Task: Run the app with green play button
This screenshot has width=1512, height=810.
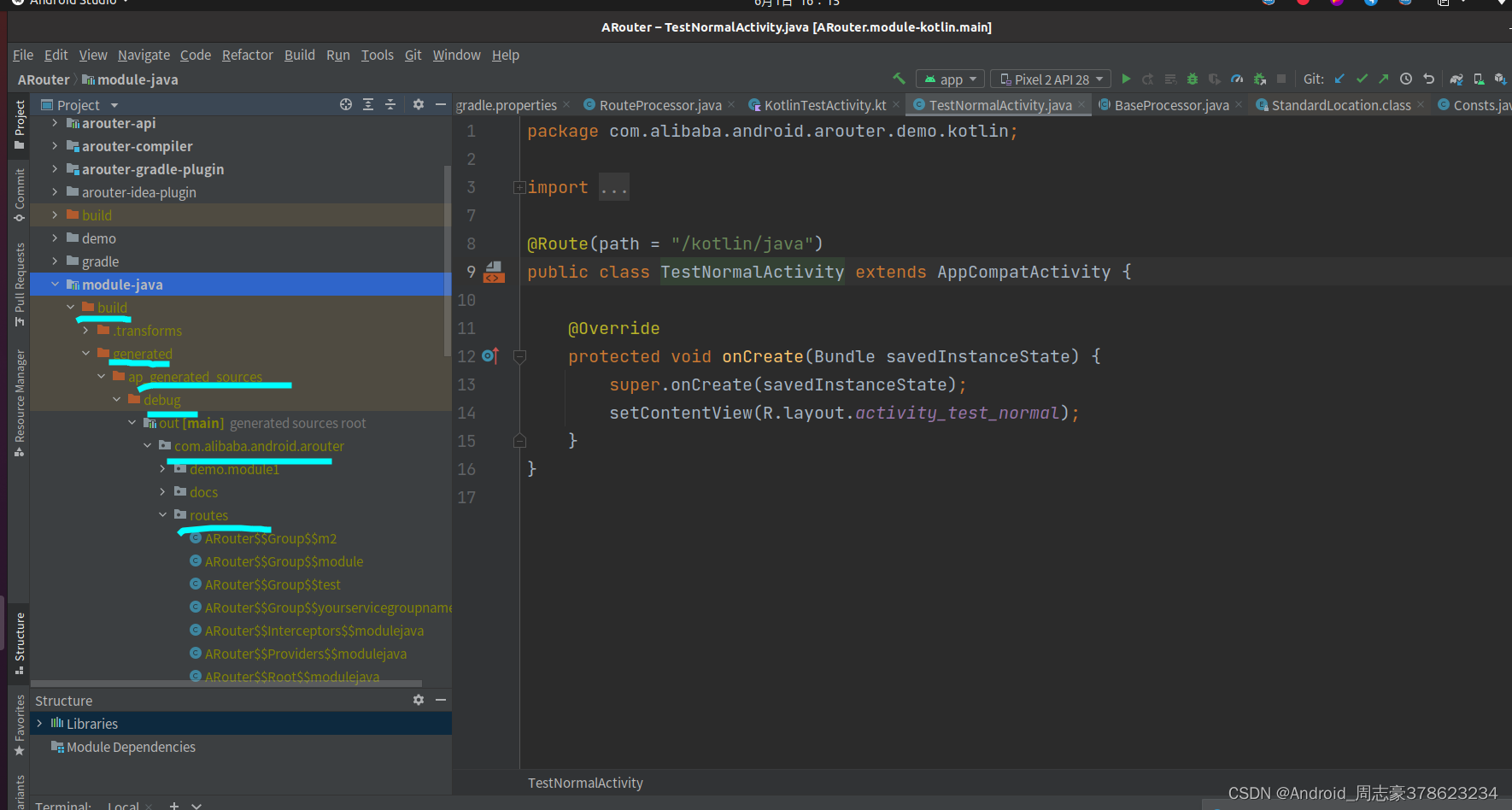Action: point(1126,79)
